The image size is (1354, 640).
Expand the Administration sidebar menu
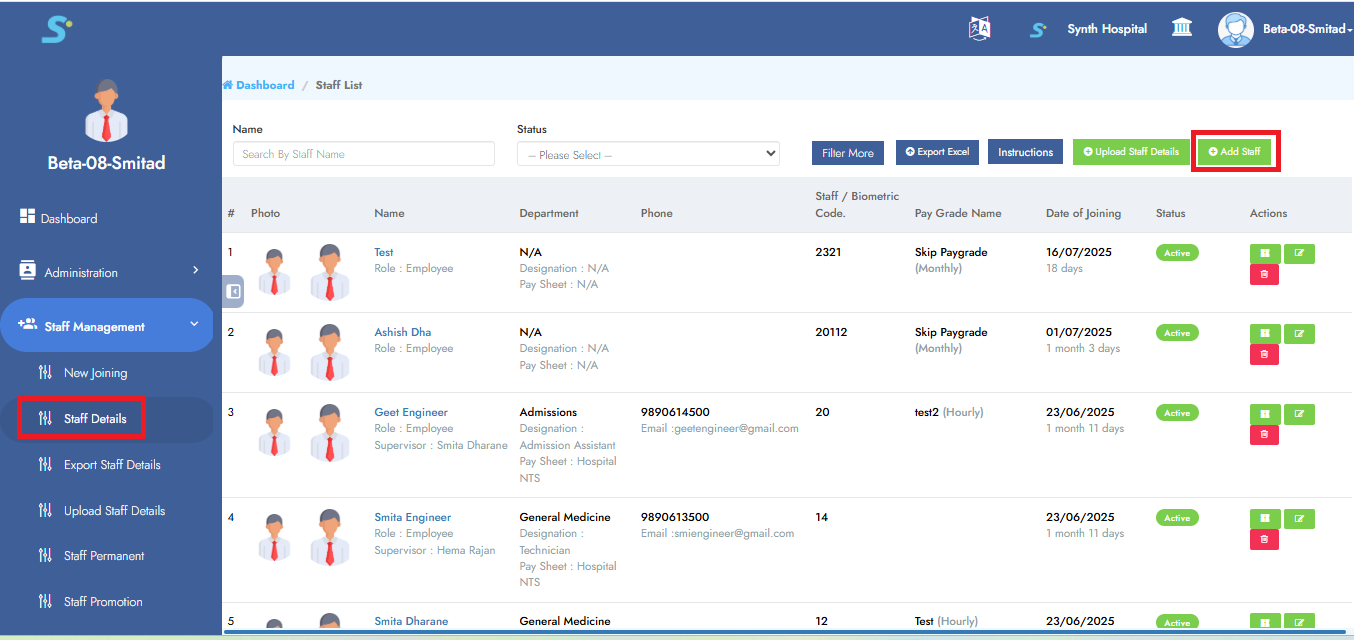click(110, 272)
